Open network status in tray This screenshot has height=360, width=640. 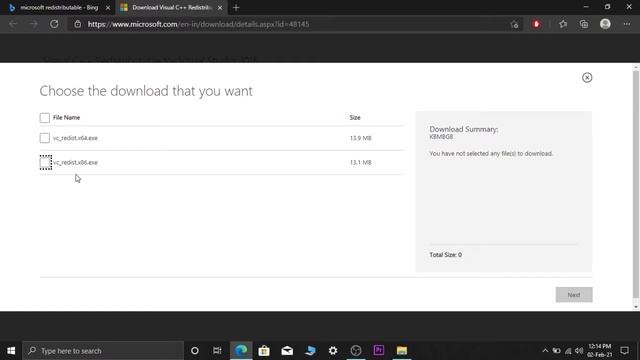point(568,351)
